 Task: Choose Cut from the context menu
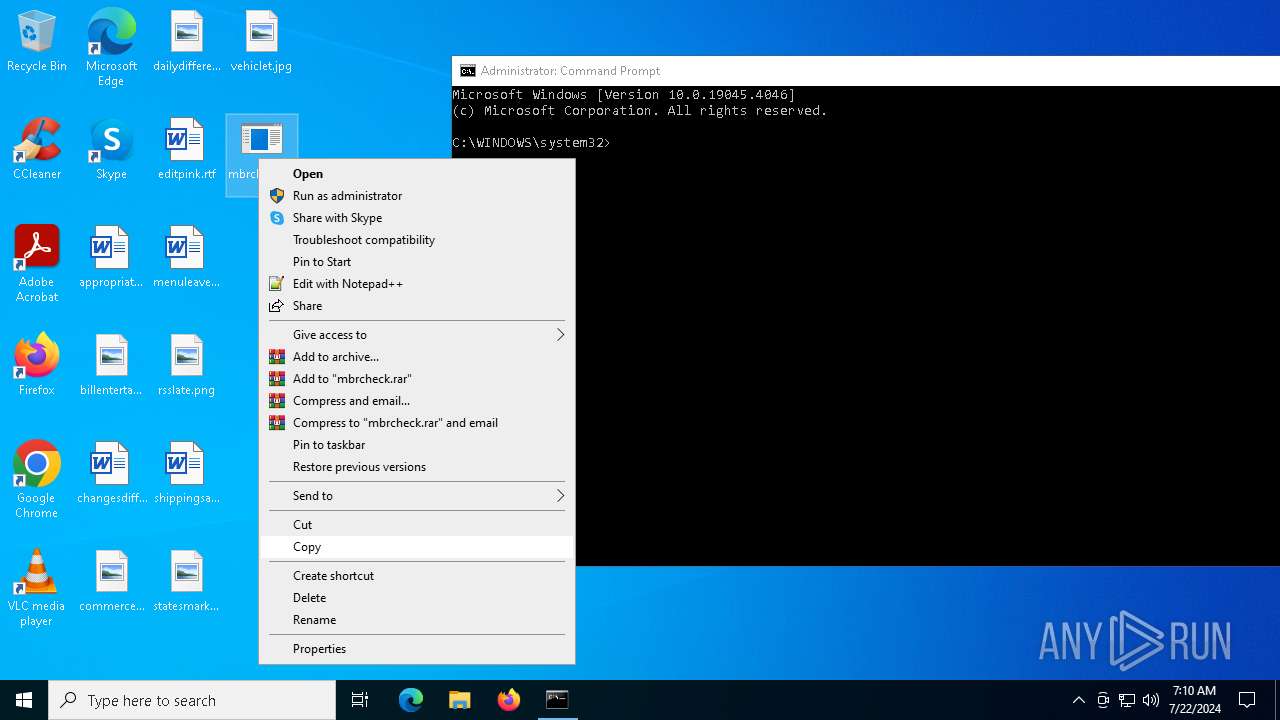[x=416, y=525]
